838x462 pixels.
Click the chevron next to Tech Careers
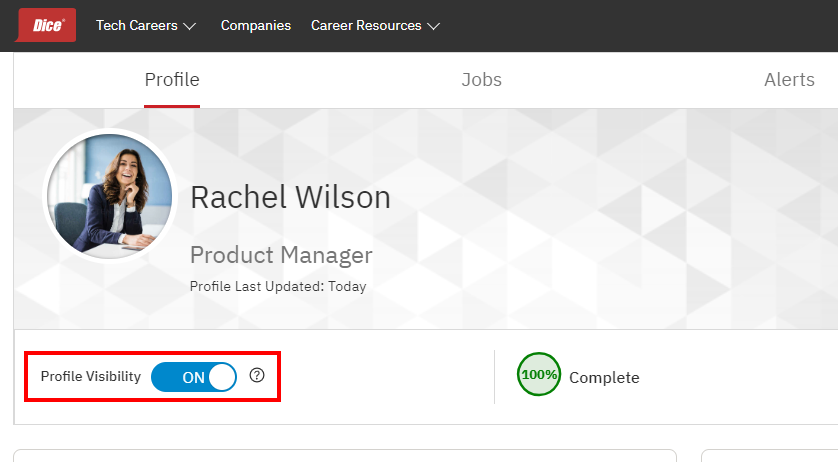pos(190,26)
